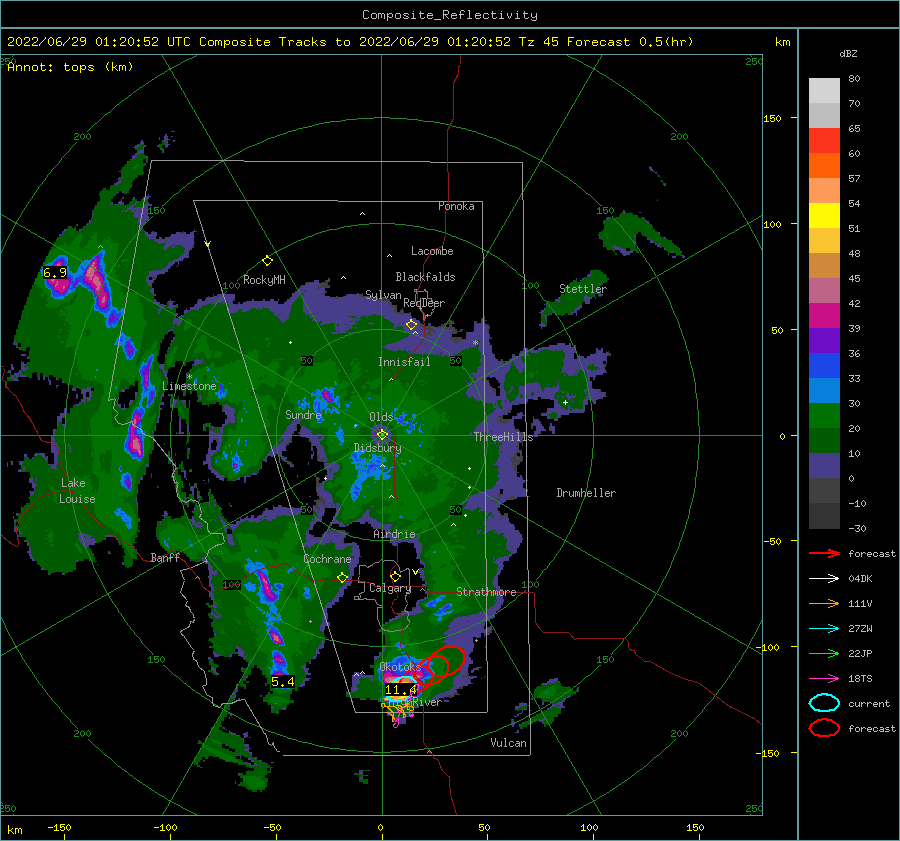
Task: Click the slate purple 10 dBZ swatch
Action: point(824,466)
